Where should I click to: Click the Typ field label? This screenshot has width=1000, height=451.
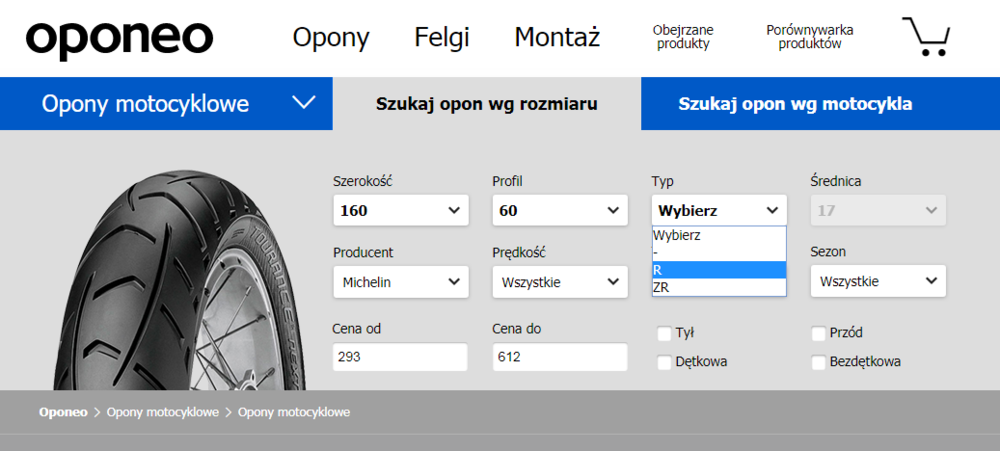tap(662, 182)
